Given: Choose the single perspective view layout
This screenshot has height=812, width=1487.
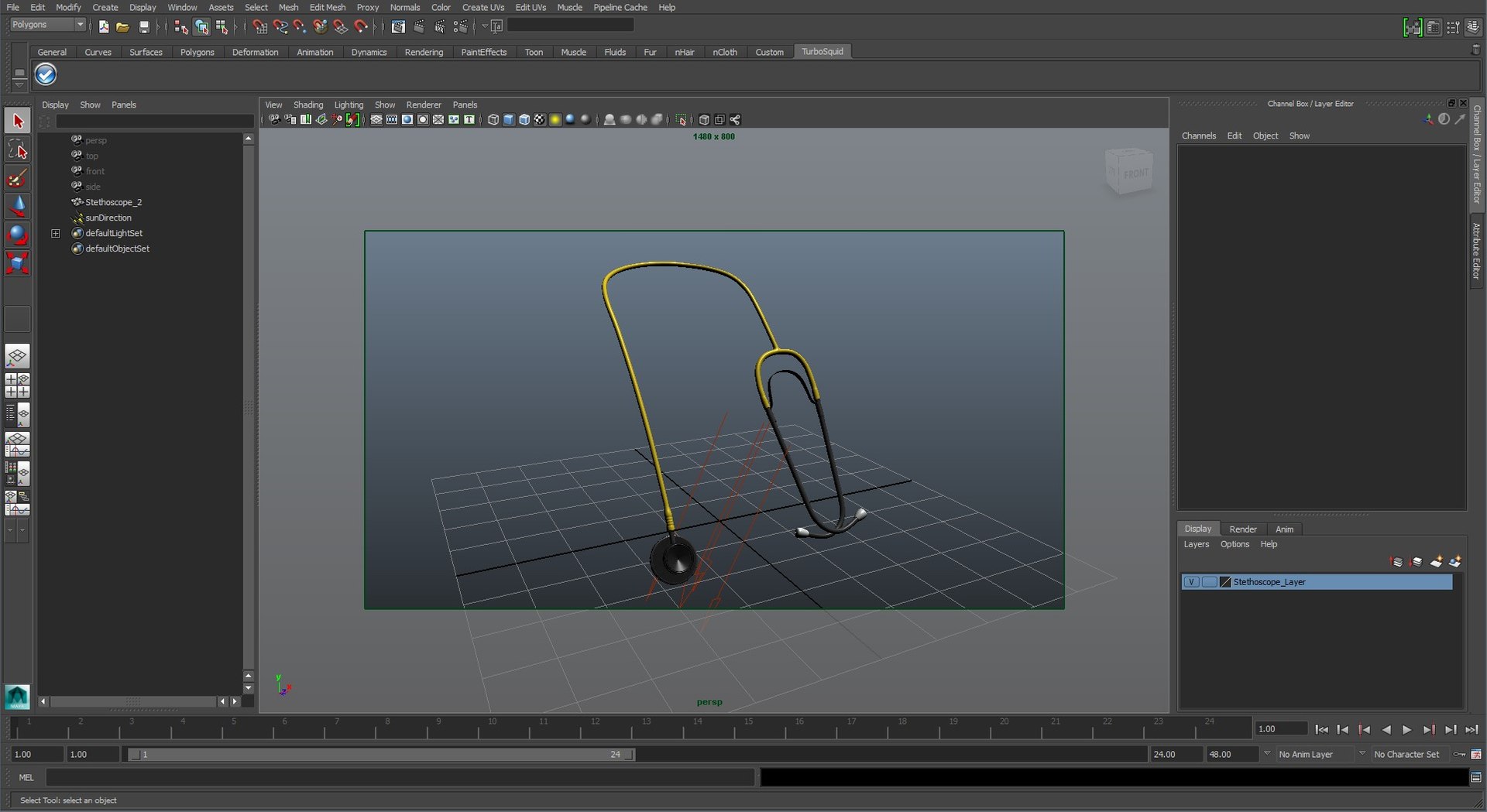Looking at the screenshot, I should coord(17,356).
